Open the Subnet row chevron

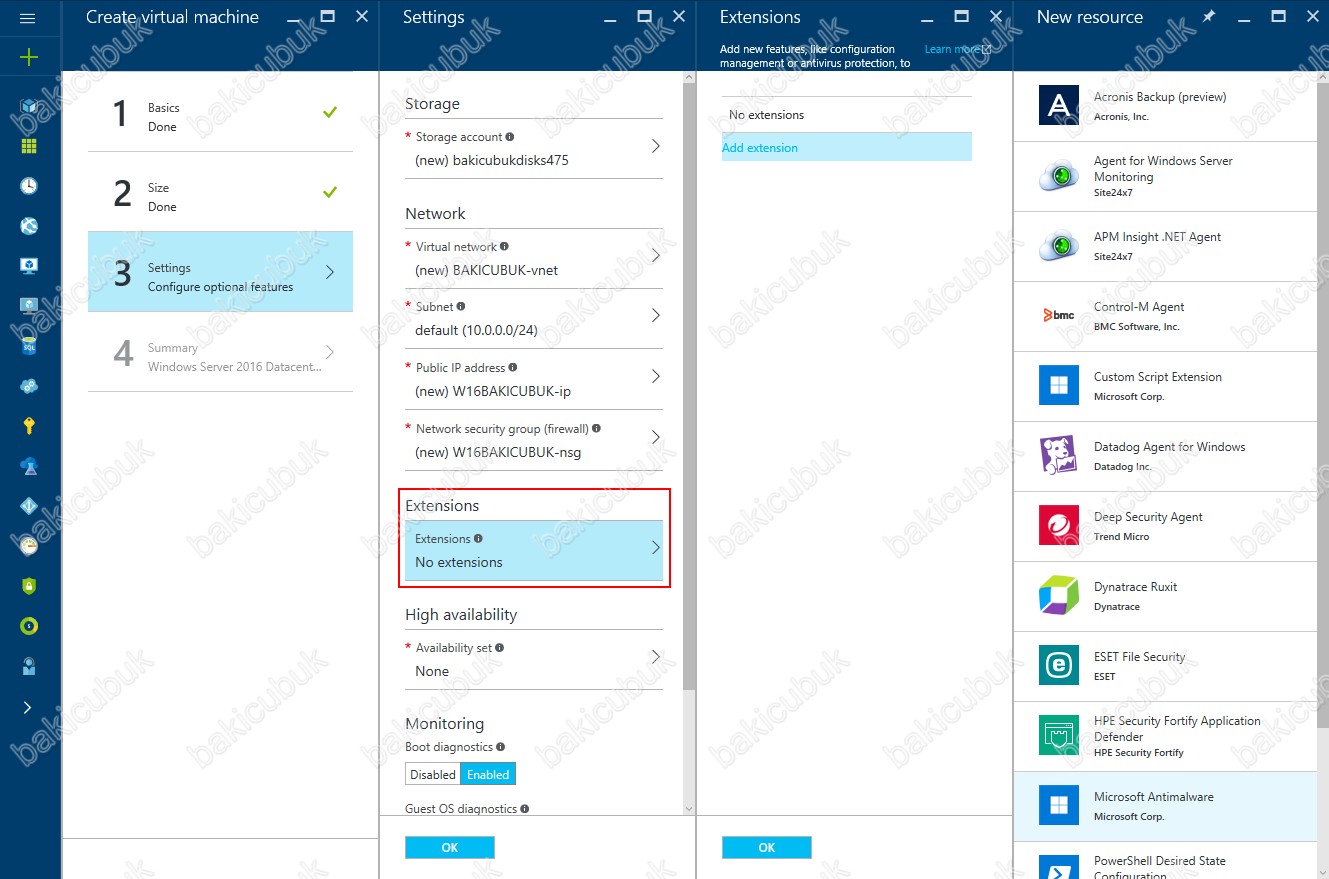pos(656,316)
